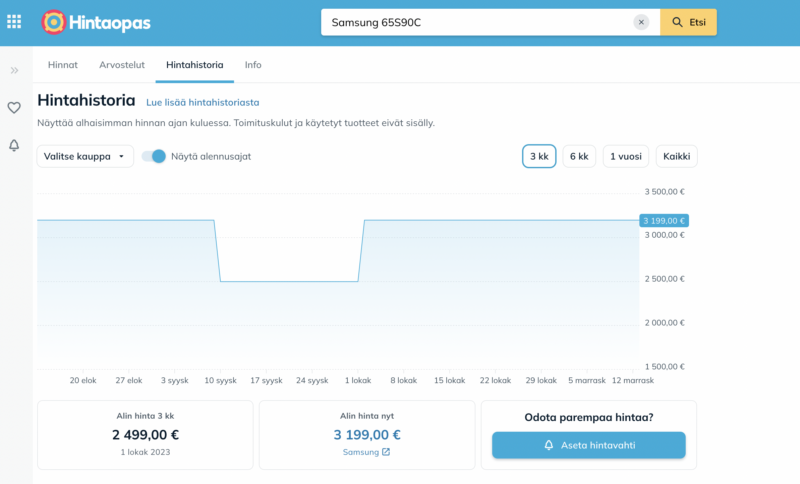Select the 3 kk time range
Image resolution: width=800 pixels, height=484 pixels.
coord(539,156)
